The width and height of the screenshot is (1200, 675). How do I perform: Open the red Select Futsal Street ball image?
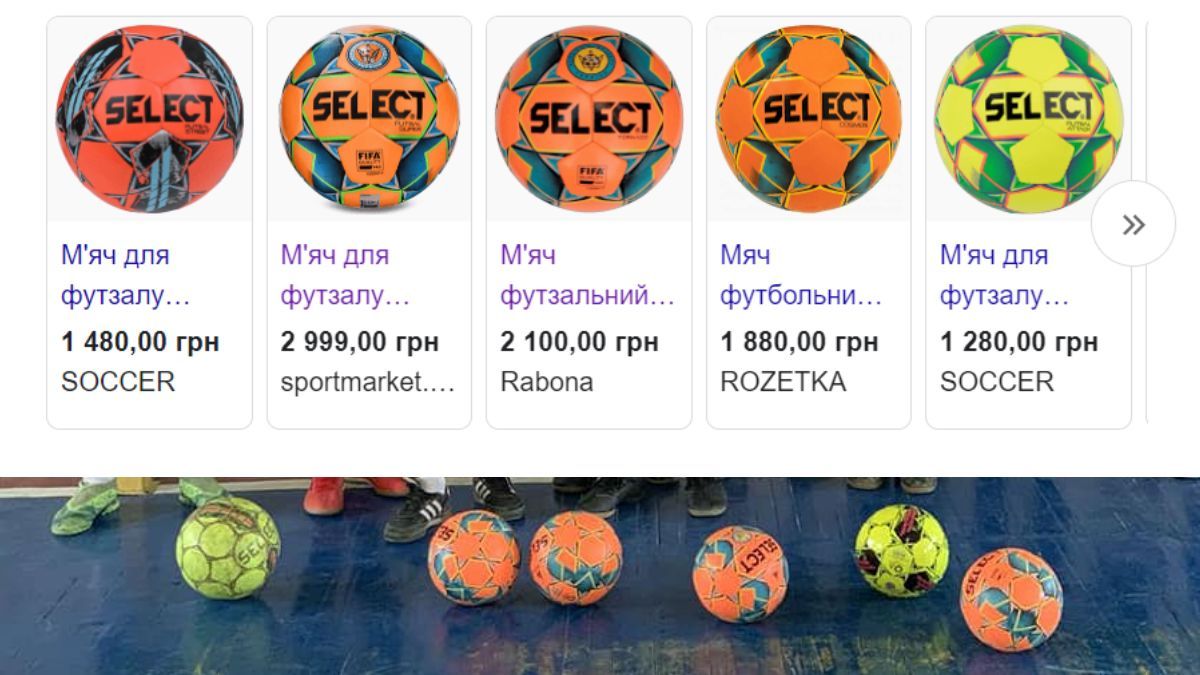pos(149,118)
